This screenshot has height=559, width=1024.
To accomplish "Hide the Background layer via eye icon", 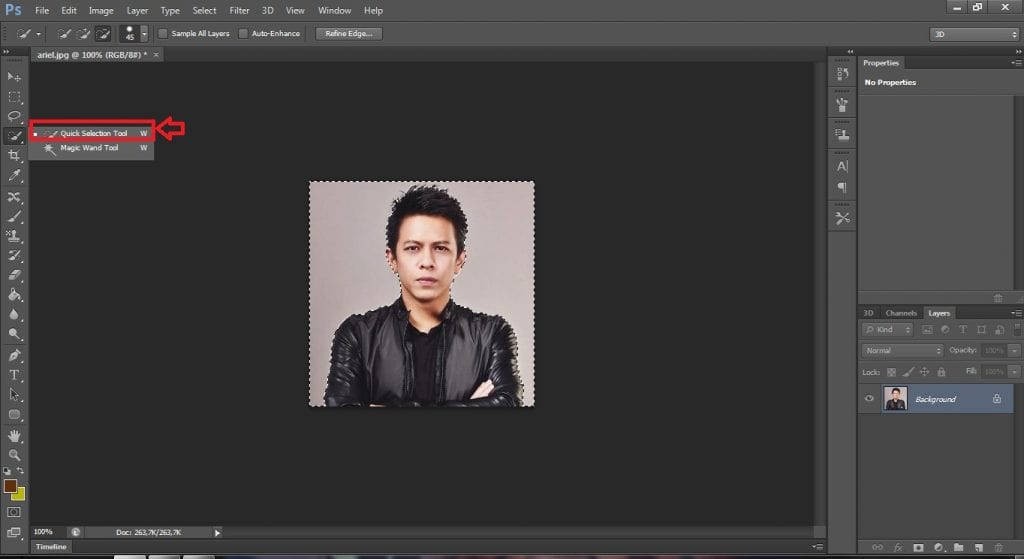I will tap(869, 399).
